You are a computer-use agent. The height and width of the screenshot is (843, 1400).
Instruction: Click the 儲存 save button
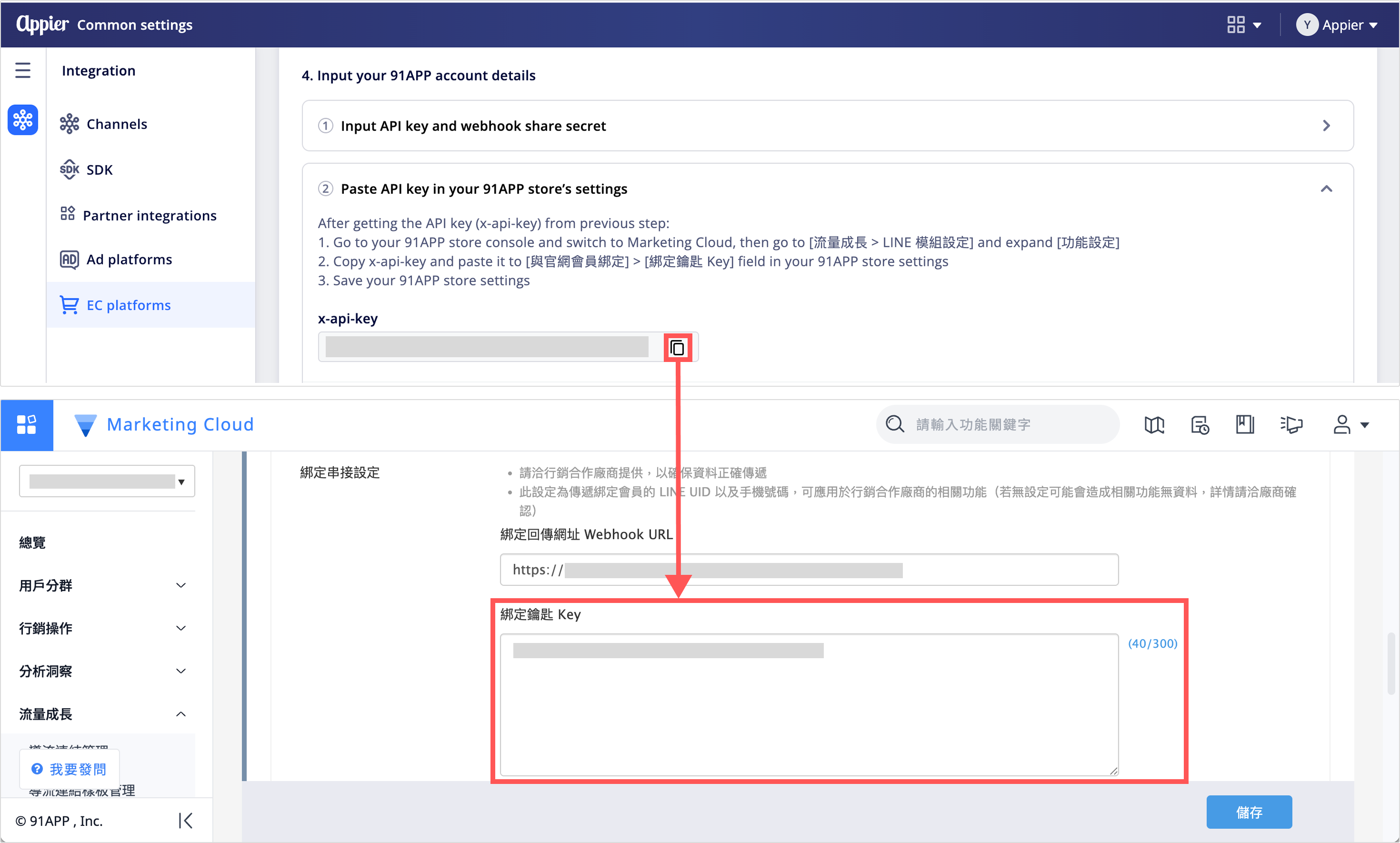pyautogui.click(x=1249, y=813)
